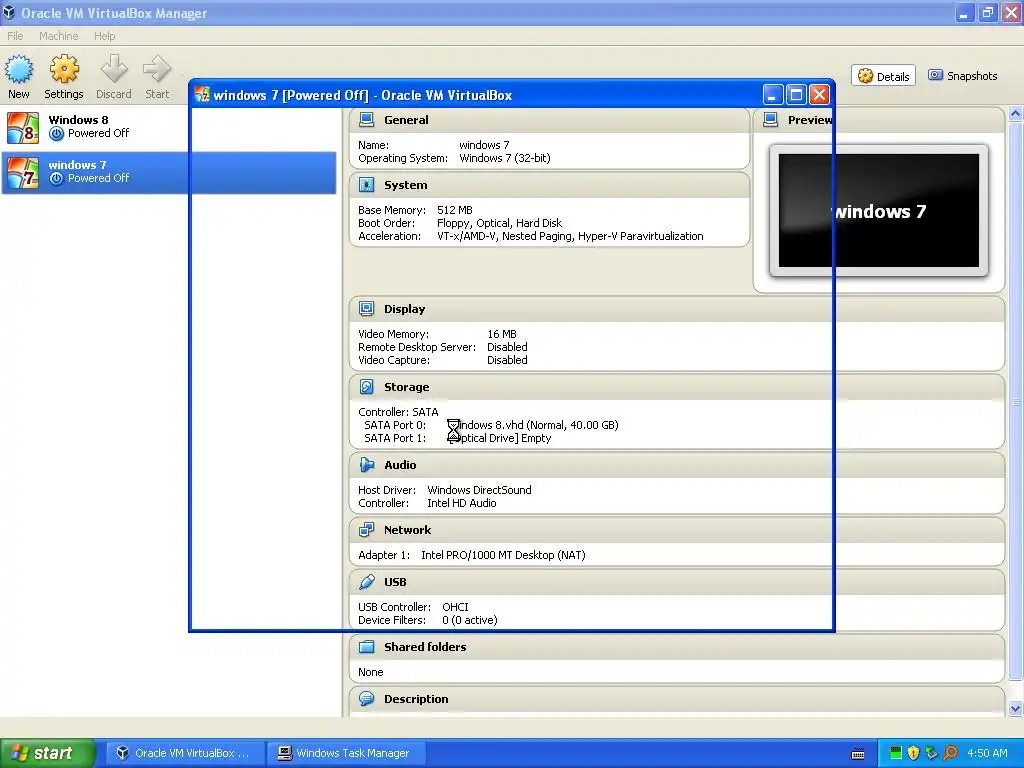Click the Shared folders section folder icon
Viewport: 1024px width, 768px height.
click(x=366, y=647)
